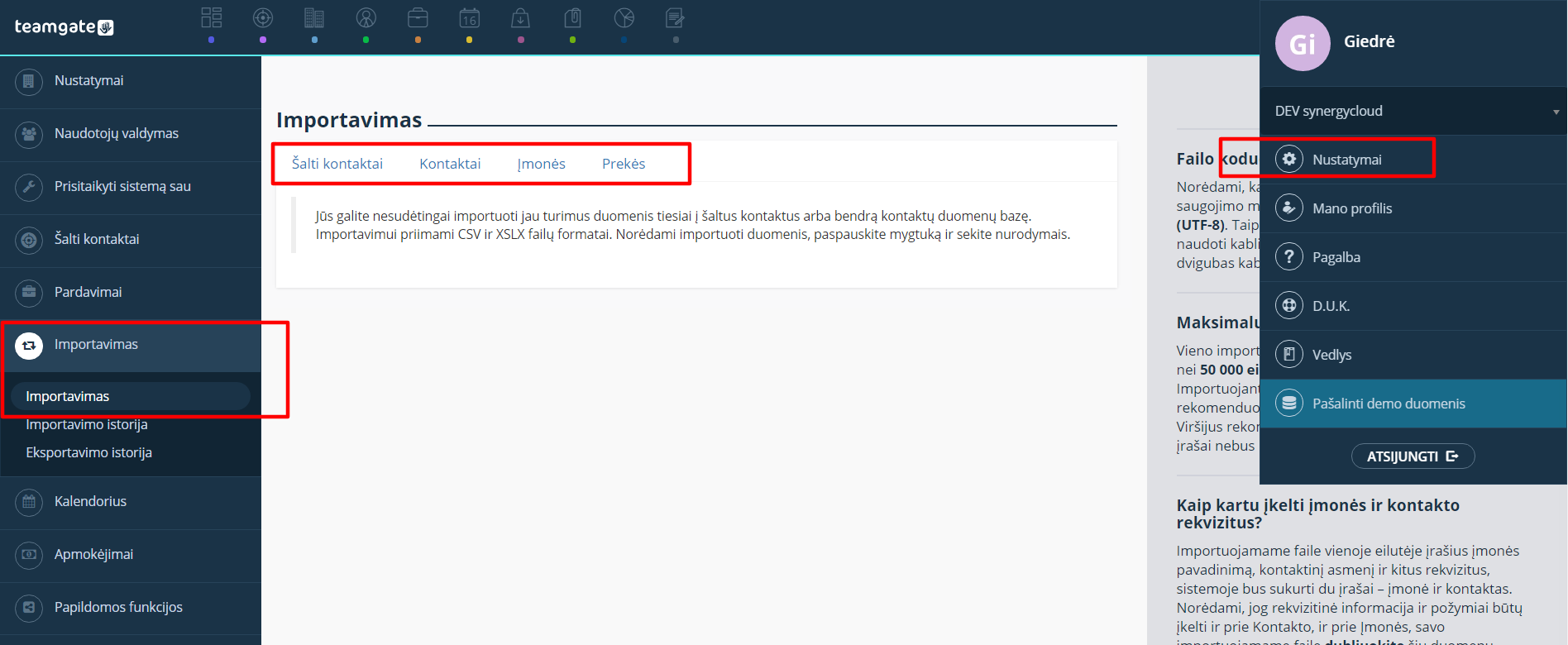Viewport: 1568px width, 645px height.
Task: Switch to the Kontaktai import tab
Action: click(x=450, y=164)
